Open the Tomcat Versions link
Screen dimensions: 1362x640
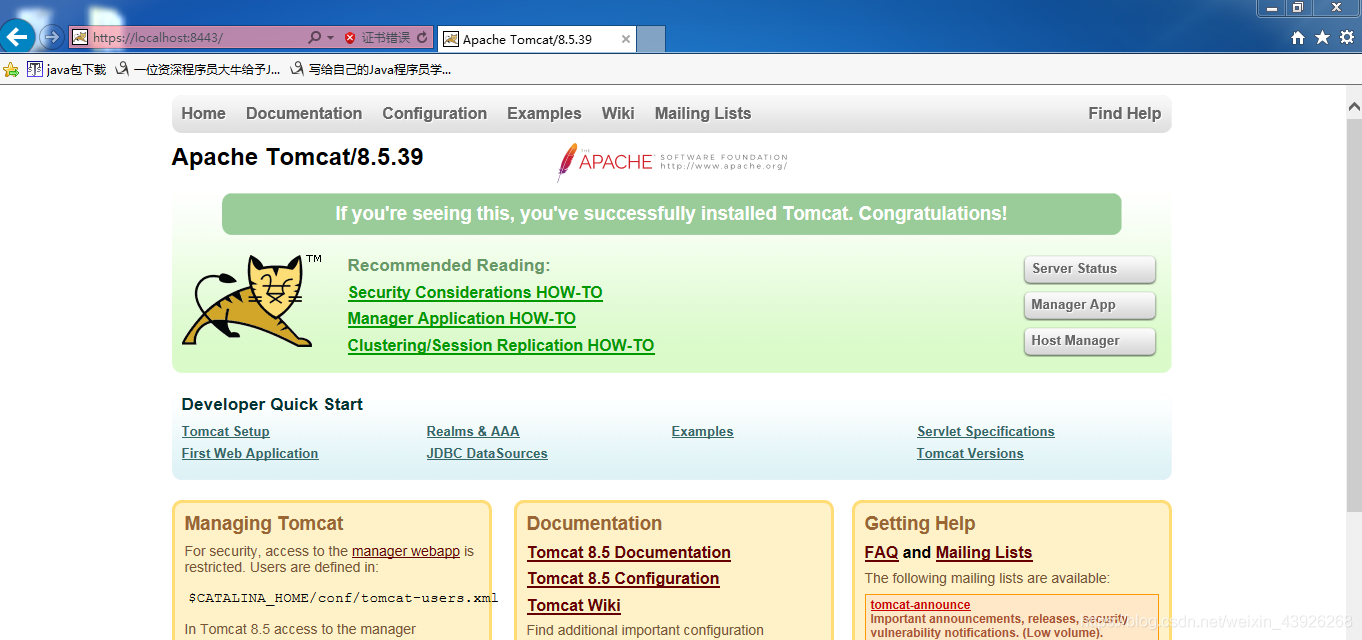tap(970, 453)
